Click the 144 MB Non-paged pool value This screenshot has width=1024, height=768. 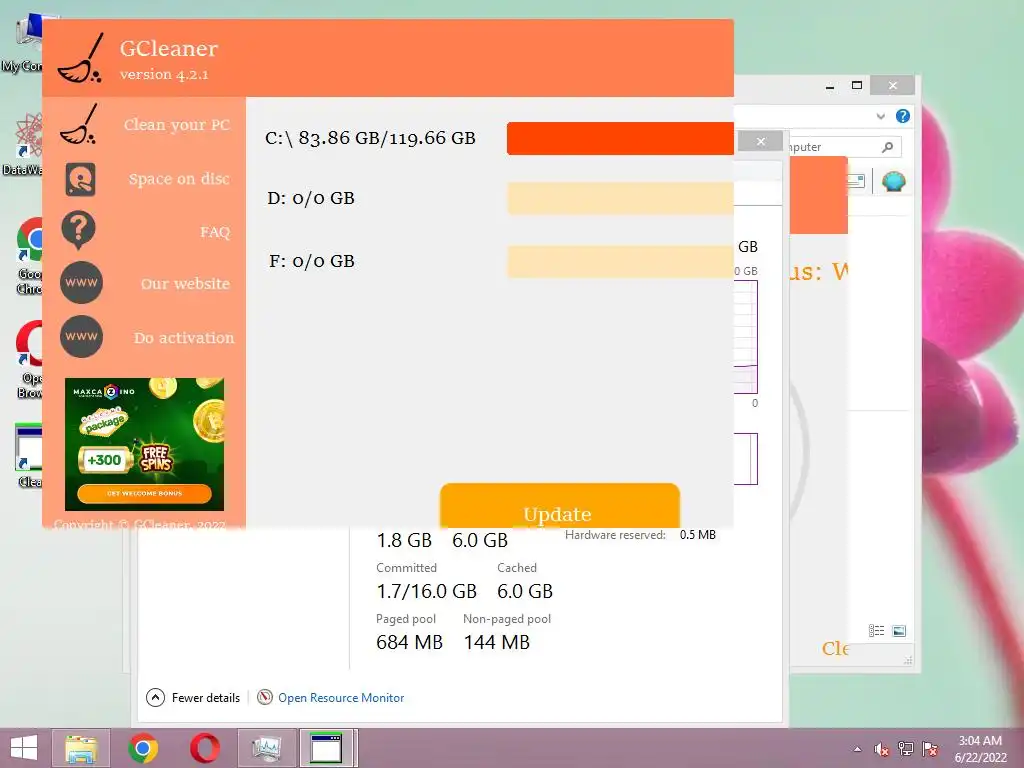click(x=497, y=643)
